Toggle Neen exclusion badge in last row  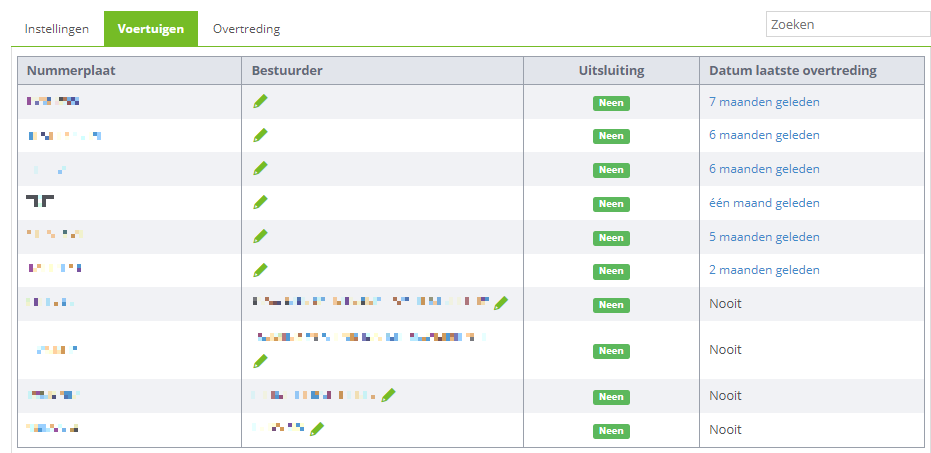coord(611,431)
